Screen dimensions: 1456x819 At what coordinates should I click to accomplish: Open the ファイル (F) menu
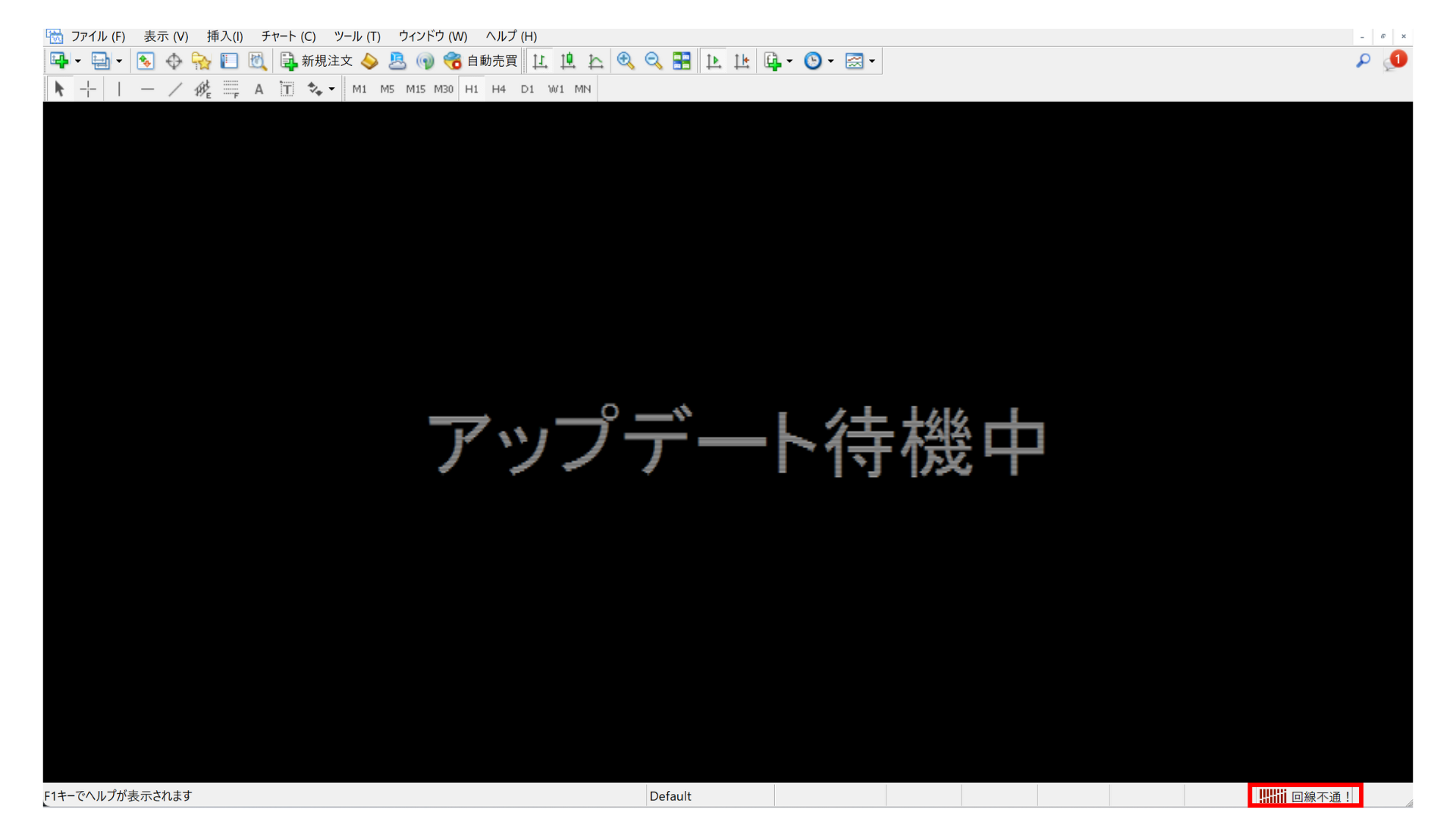pos(98,36)
